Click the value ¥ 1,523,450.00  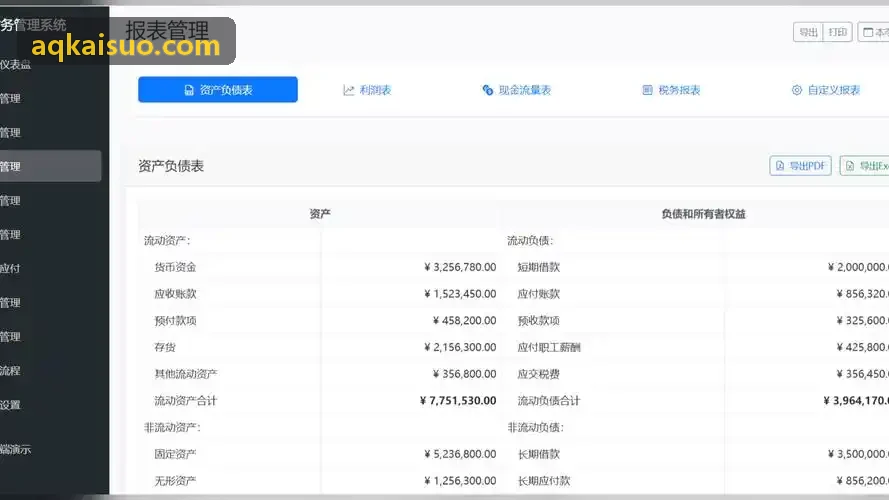(460, 294)
